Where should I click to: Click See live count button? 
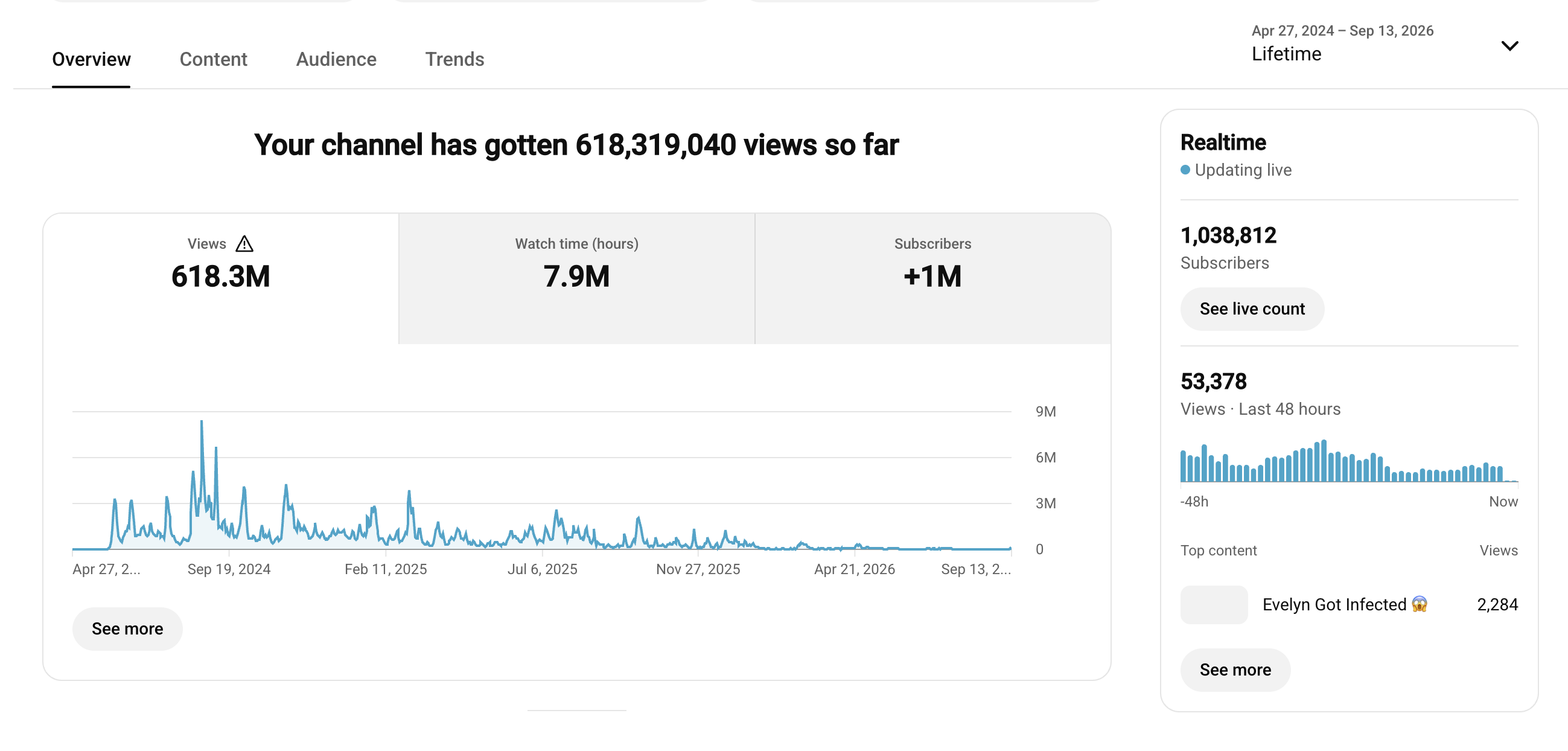1252,309
